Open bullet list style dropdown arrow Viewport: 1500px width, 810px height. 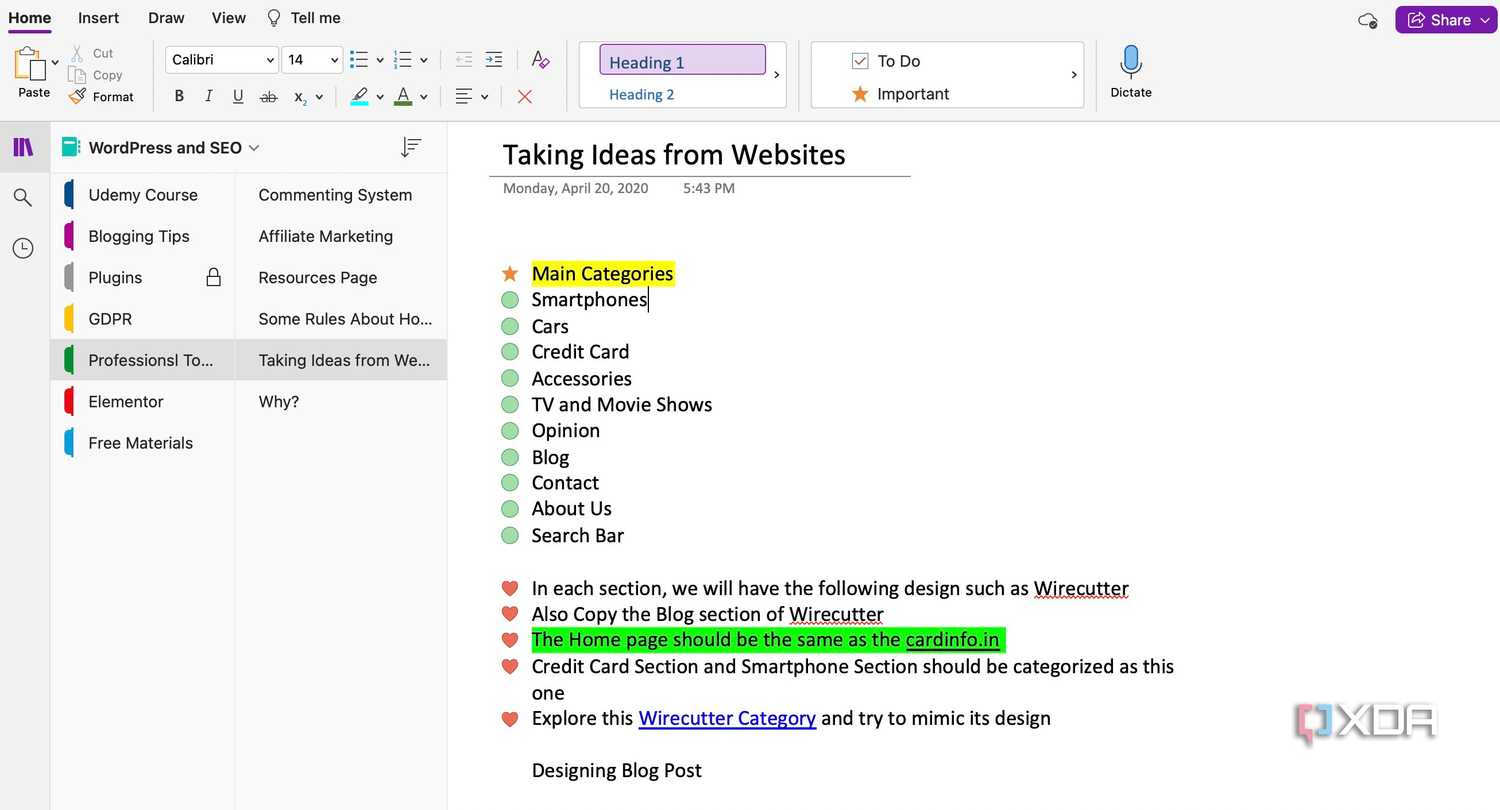(380, 60)
